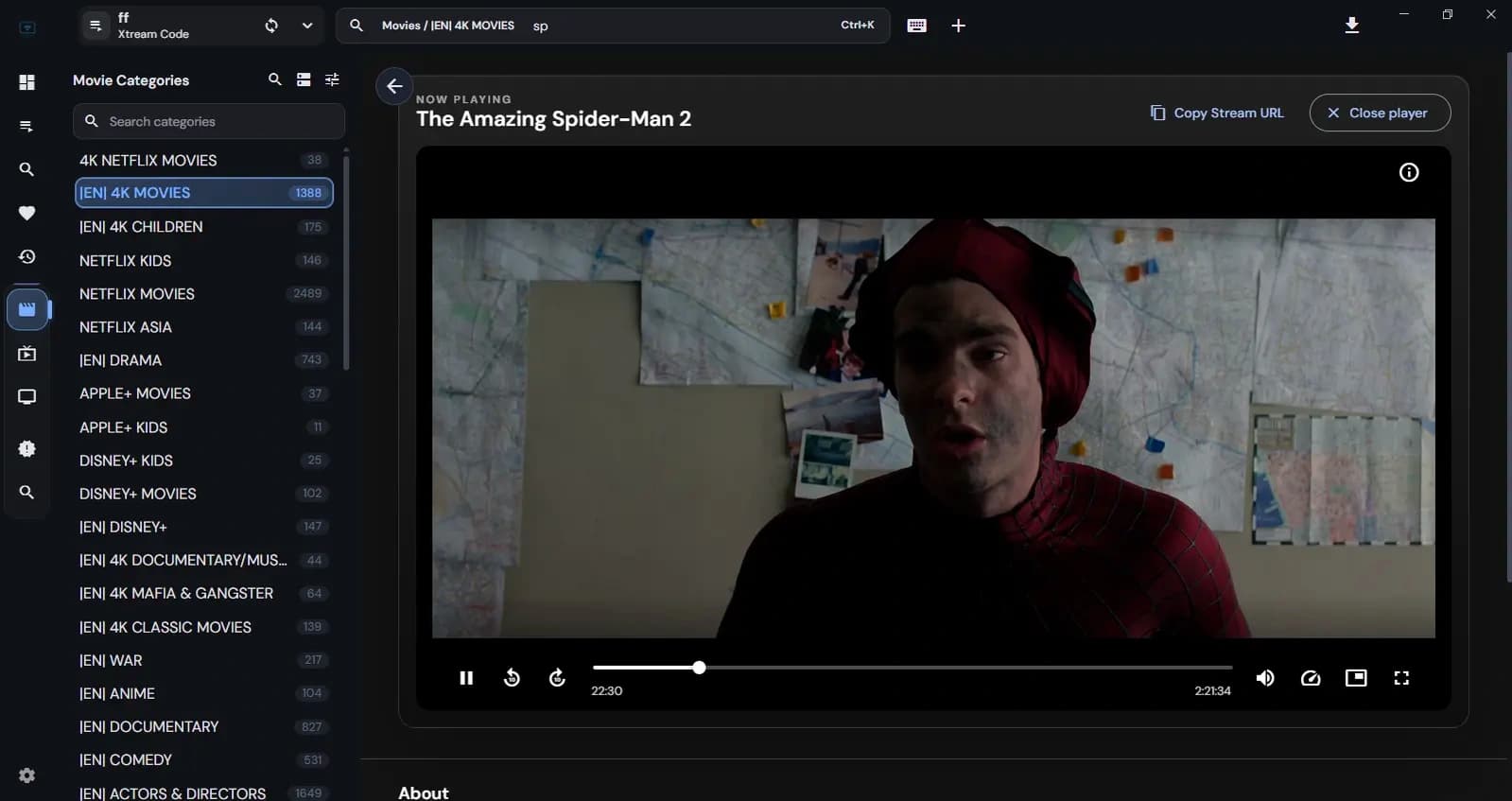Viewport: 1512px width, 801px height.
Task: Click the Search categories input field
Action: (209, 121)
